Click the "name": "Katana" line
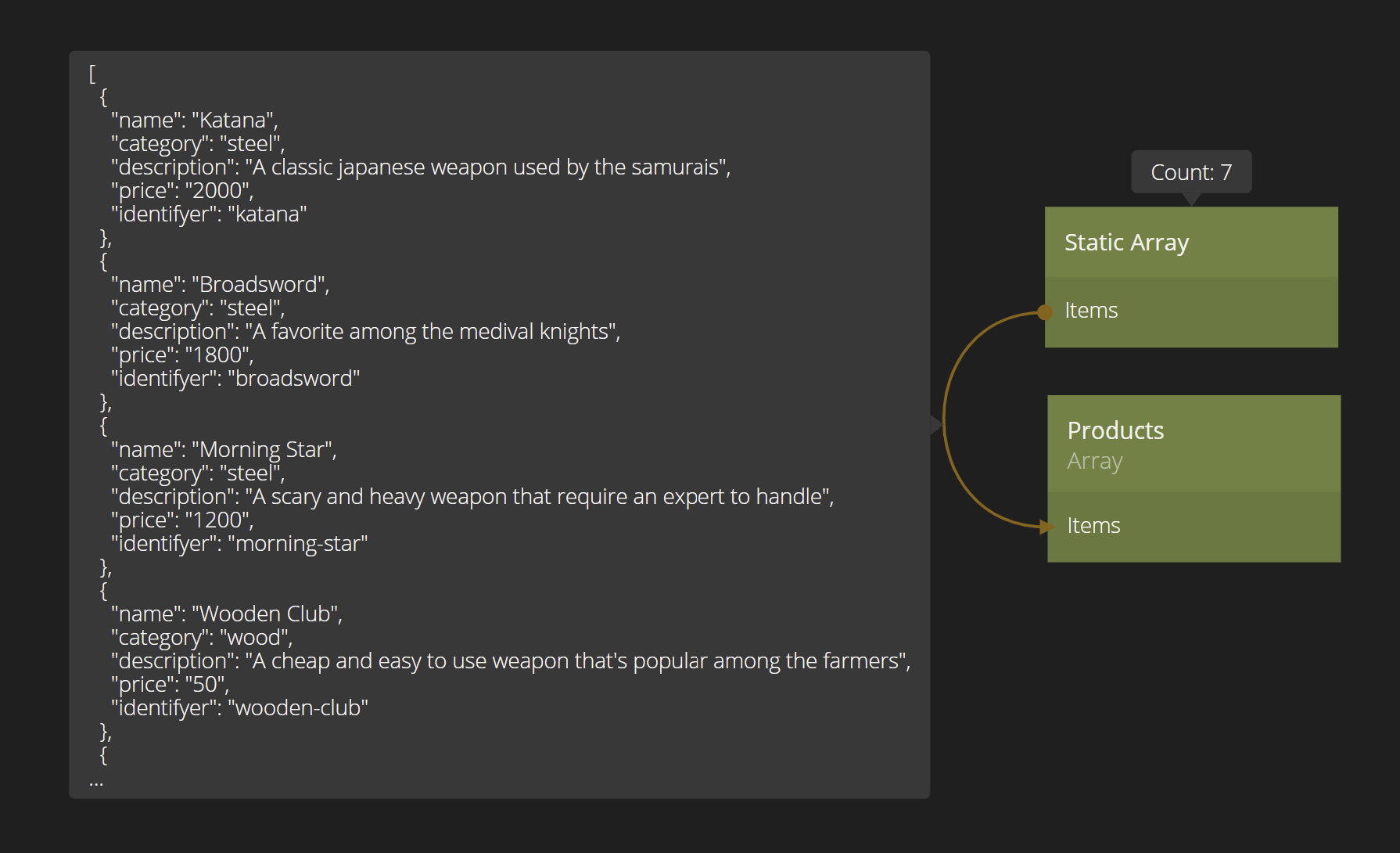The height and width of the screenshot is (853, 1400). (194, 121)
